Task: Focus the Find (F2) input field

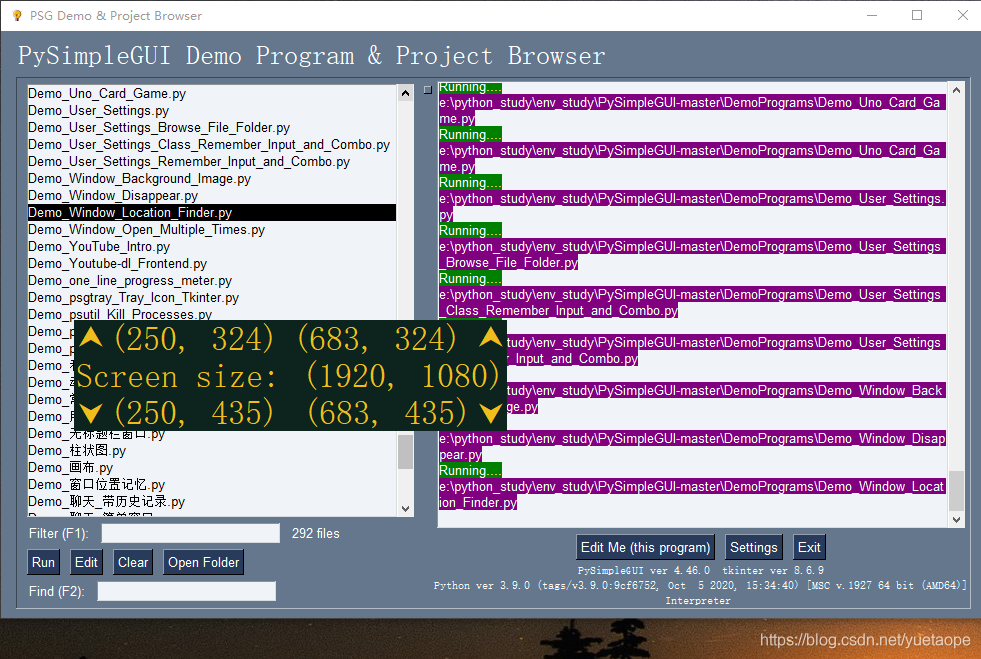Action: pyautogui.click(x=186, y=591)
